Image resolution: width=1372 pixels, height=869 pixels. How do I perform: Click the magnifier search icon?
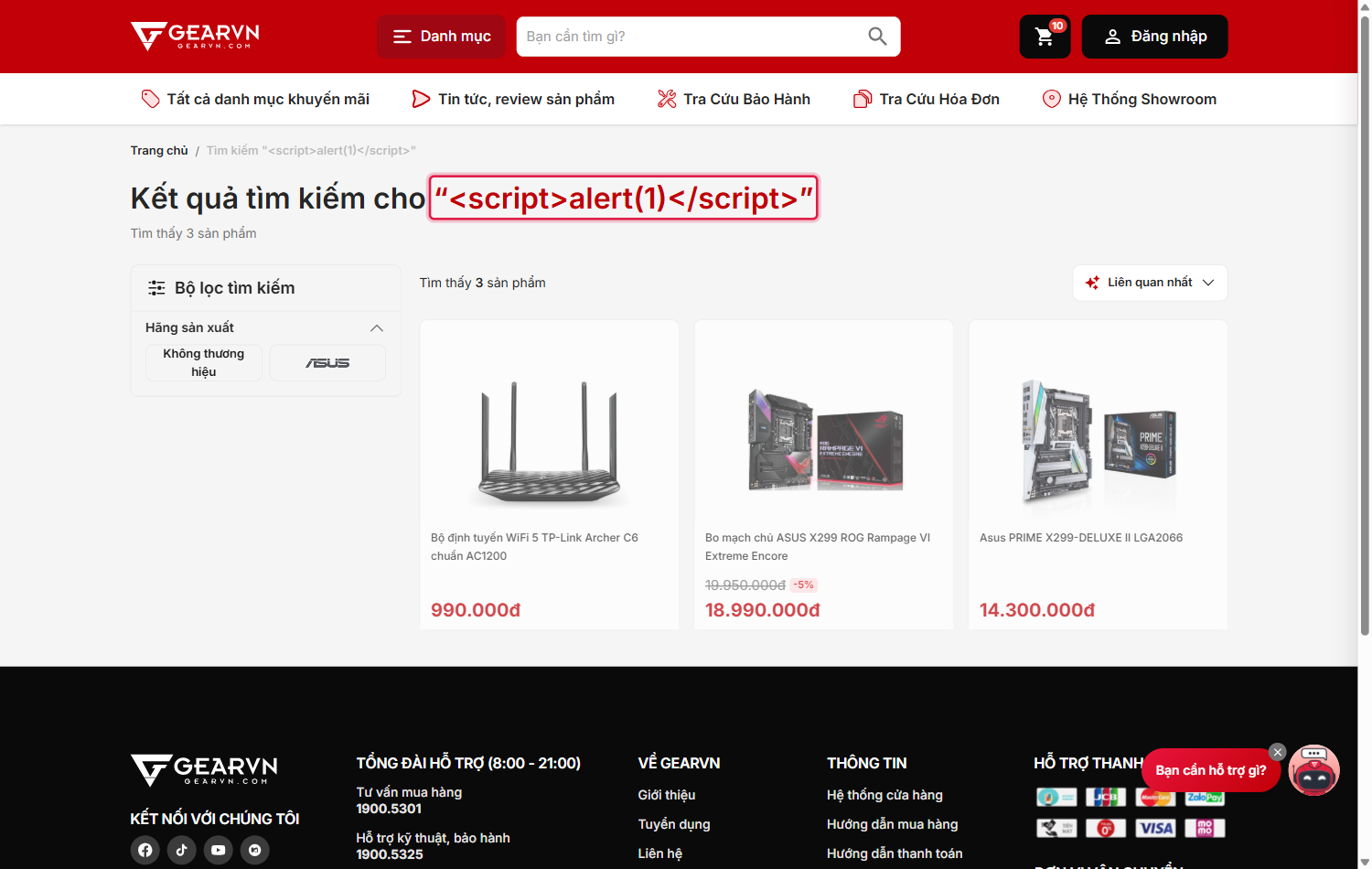pos(877,37)
